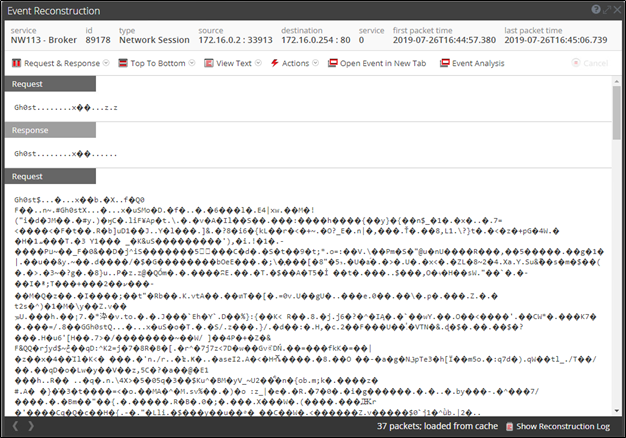Screen dimensions: 626x438
Task: Click the response payload Gh0st text
Action: 66,154
